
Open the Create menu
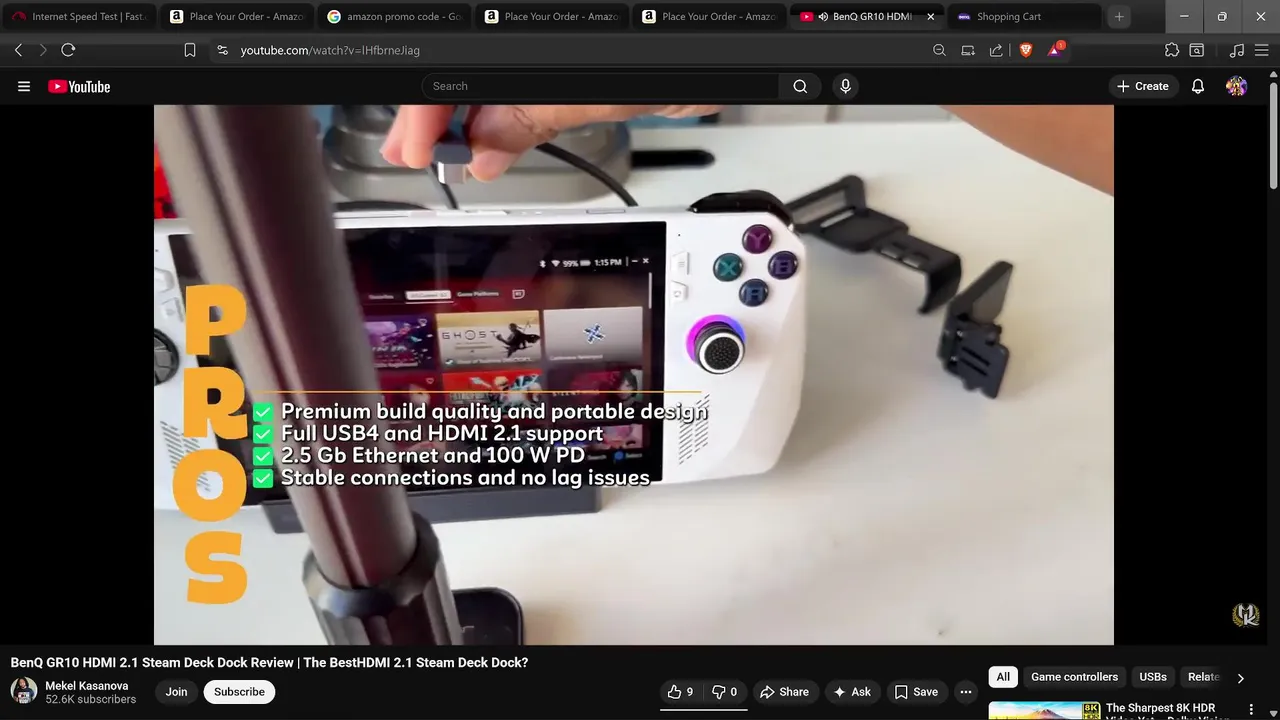(x=1142, y=86)
